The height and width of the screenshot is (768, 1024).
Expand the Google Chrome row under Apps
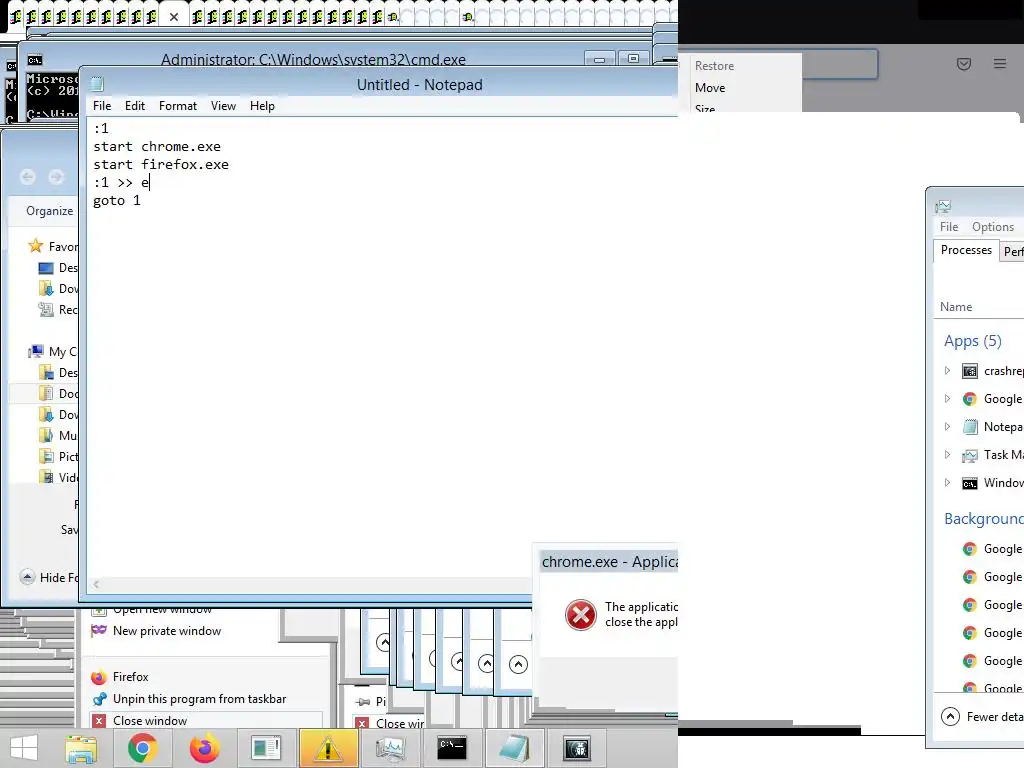pyautogui.click(x=947, y=398)
